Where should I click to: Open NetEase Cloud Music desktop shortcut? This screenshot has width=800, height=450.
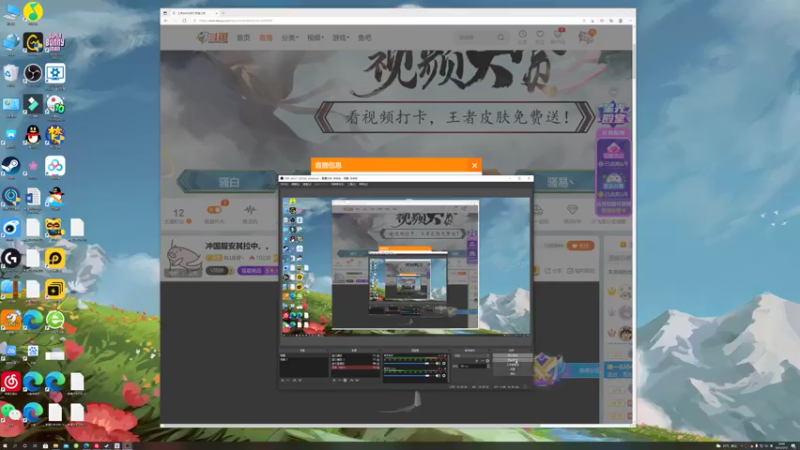pyautogui.click(x=11, y=382)
